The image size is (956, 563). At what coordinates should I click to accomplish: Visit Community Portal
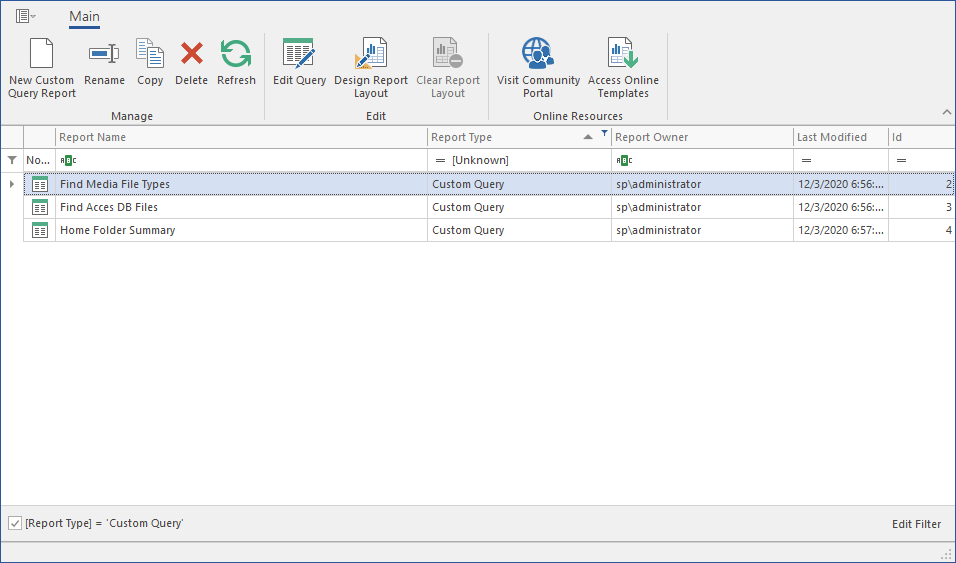538,54
